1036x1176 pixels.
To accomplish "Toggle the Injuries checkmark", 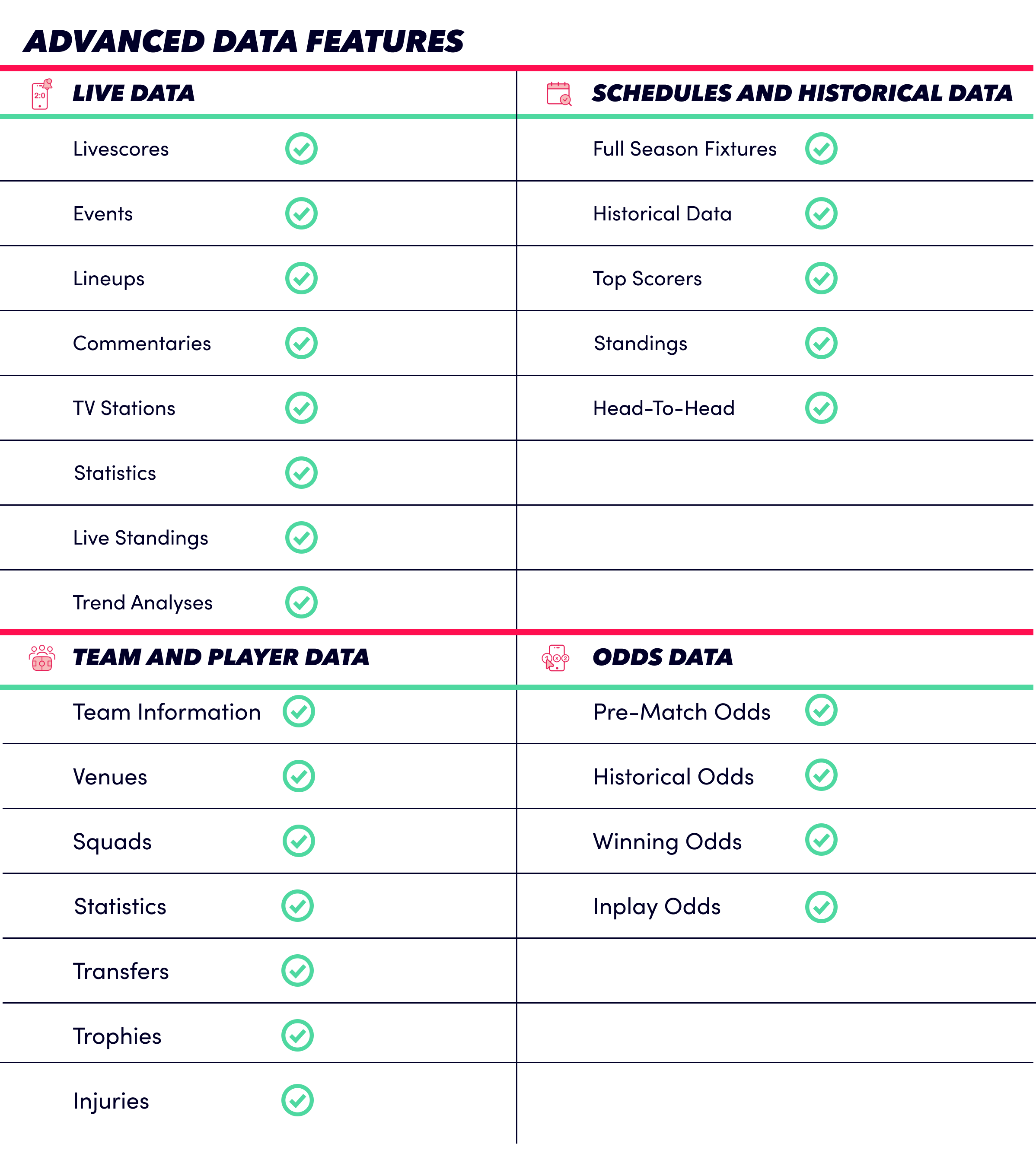I will (297, 1100).
